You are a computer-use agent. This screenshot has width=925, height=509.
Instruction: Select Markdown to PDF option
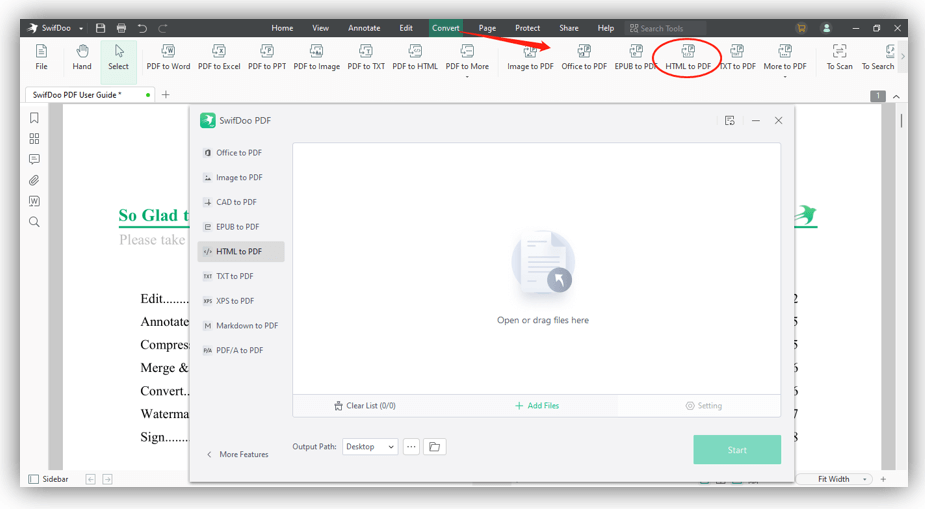tap(241, 326)
